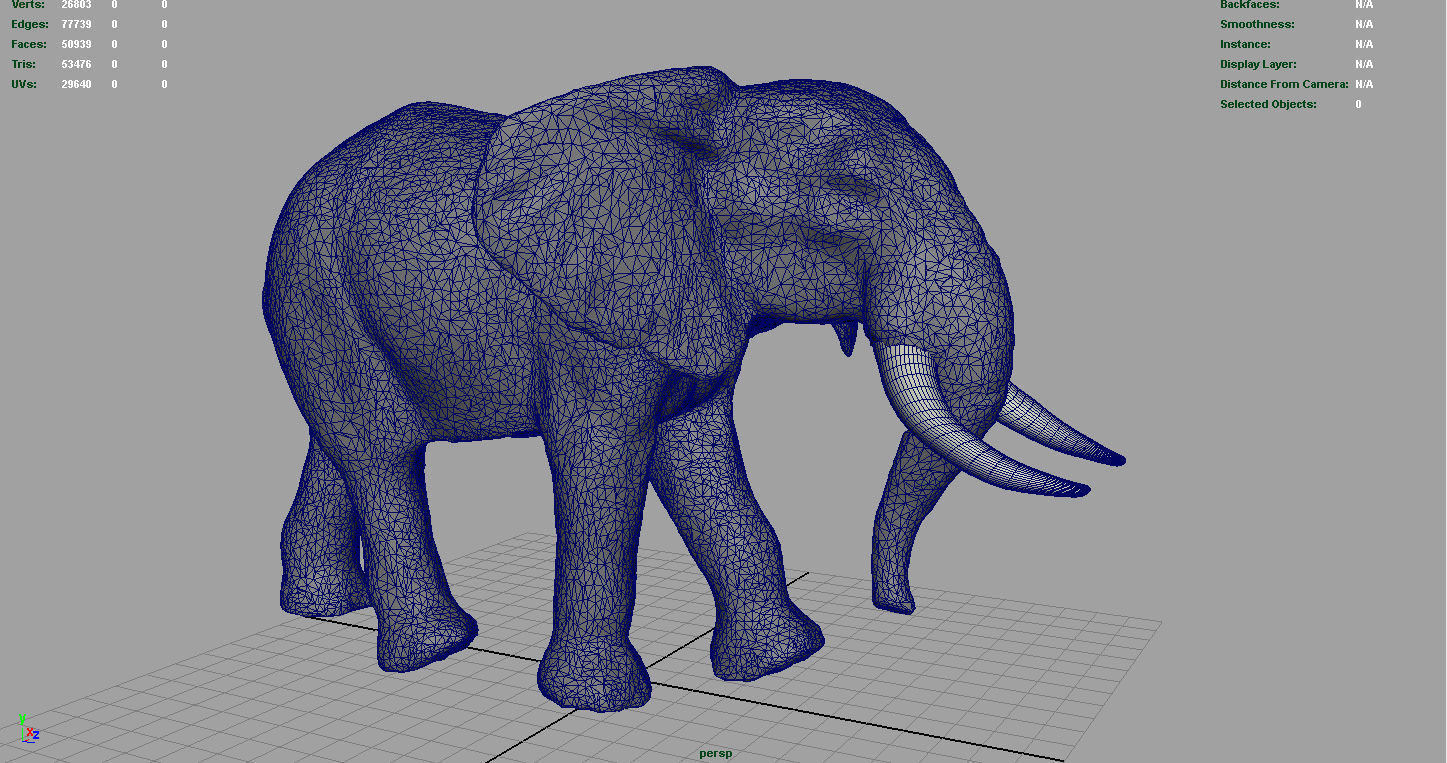Click the 'Distance From Camera:' label

[1284, 84]
